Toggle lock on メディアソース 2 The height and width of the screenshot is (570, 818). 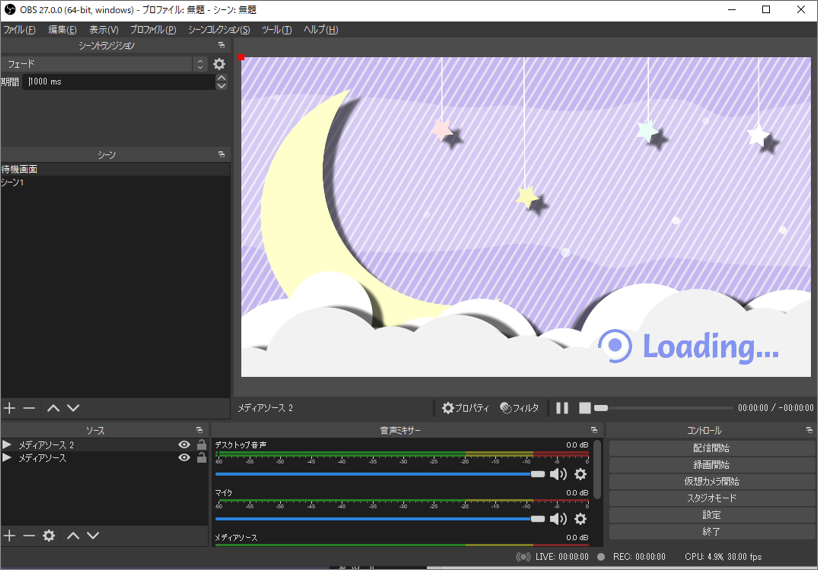[x=201, y=445]
